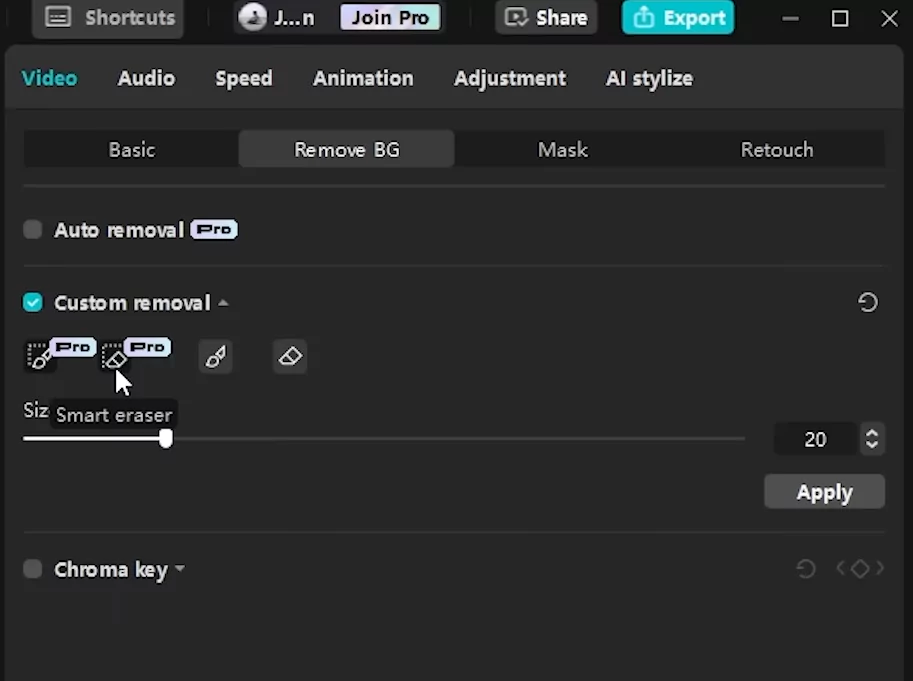Enable Chroma key

click(x=32, y=568)
